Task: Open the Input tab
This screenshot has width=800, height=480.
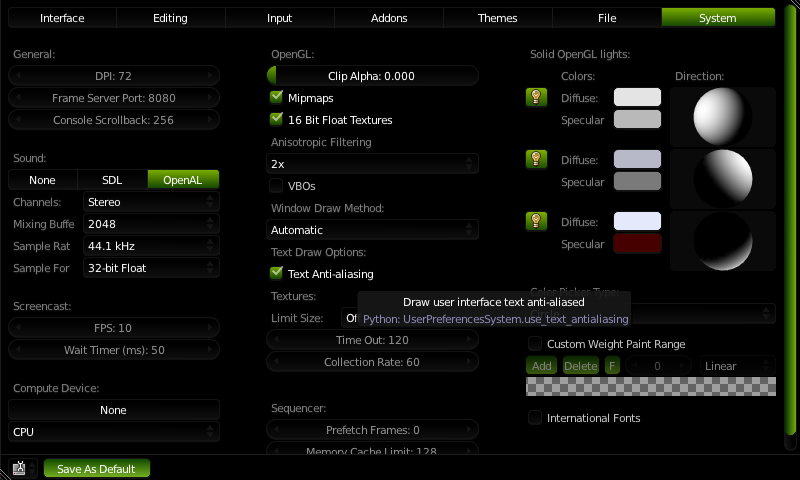Action: pyautogui.click(x=280, y=18)
